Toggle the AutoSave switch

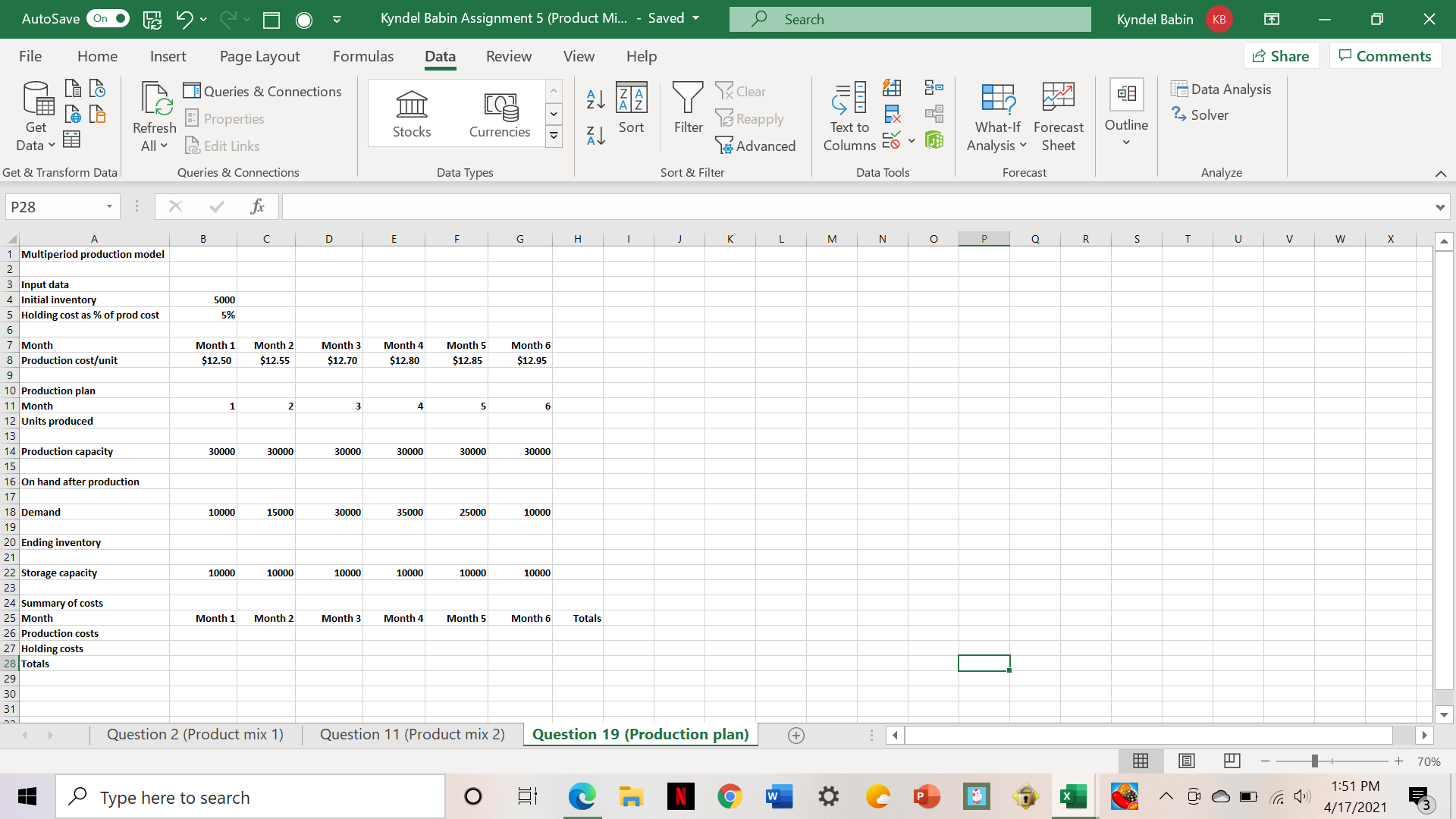coord(108,18)
